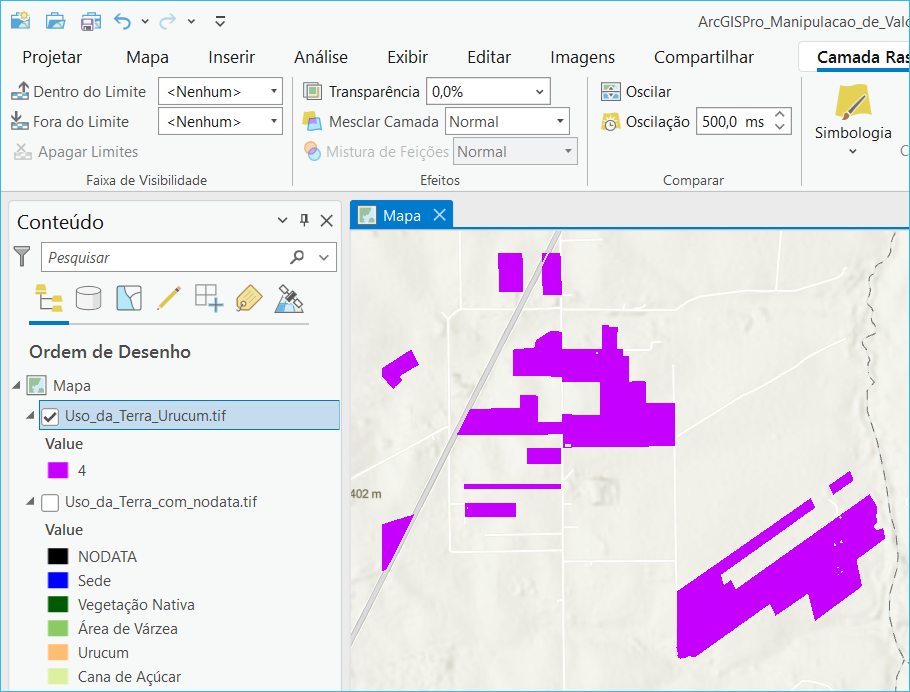Select the Análise ribbon tab
Image resolution: width=910 pixels, height=692 pixels.
click(x=321, y=57)
